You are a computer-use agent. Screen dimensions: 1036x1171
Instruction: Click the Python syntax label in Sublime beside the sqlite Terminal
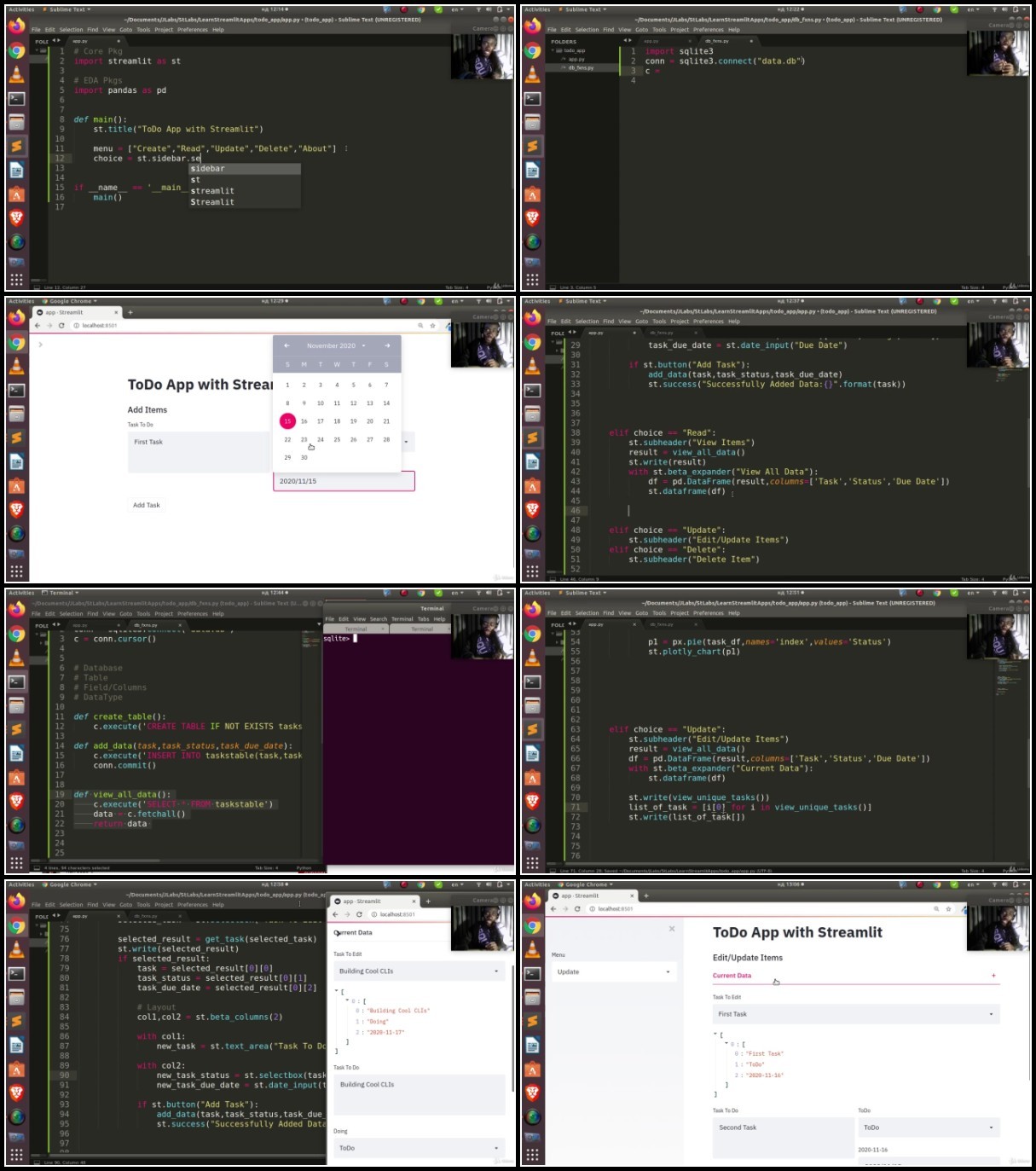click(x=304, y=867)
